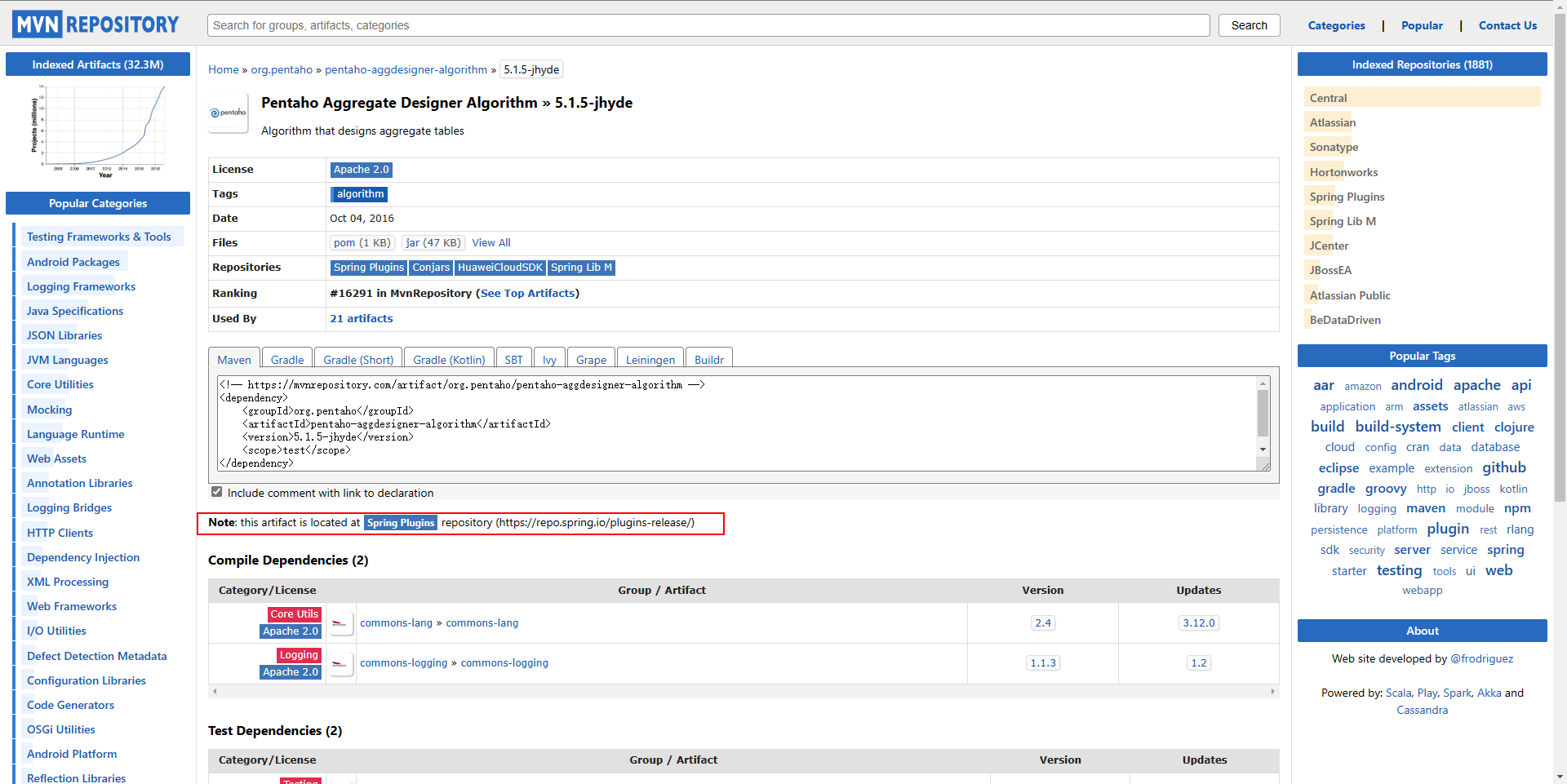1567x784 pixels.
Task: Click the Logging category badge
Action: click(299, 655)
